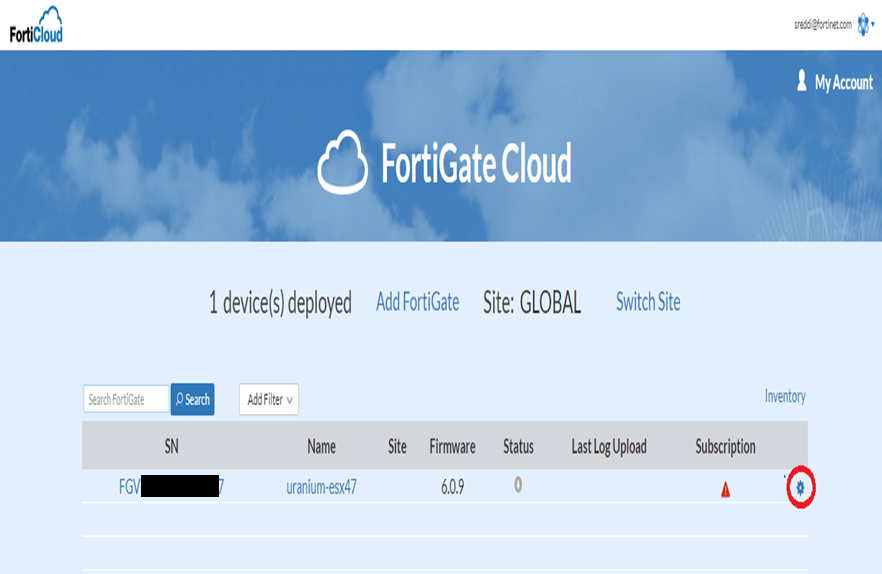This screenshot has width=882, height=574.
Task: Click the Firmware column header
Action: pyautogui.click(x=452, y=447)
